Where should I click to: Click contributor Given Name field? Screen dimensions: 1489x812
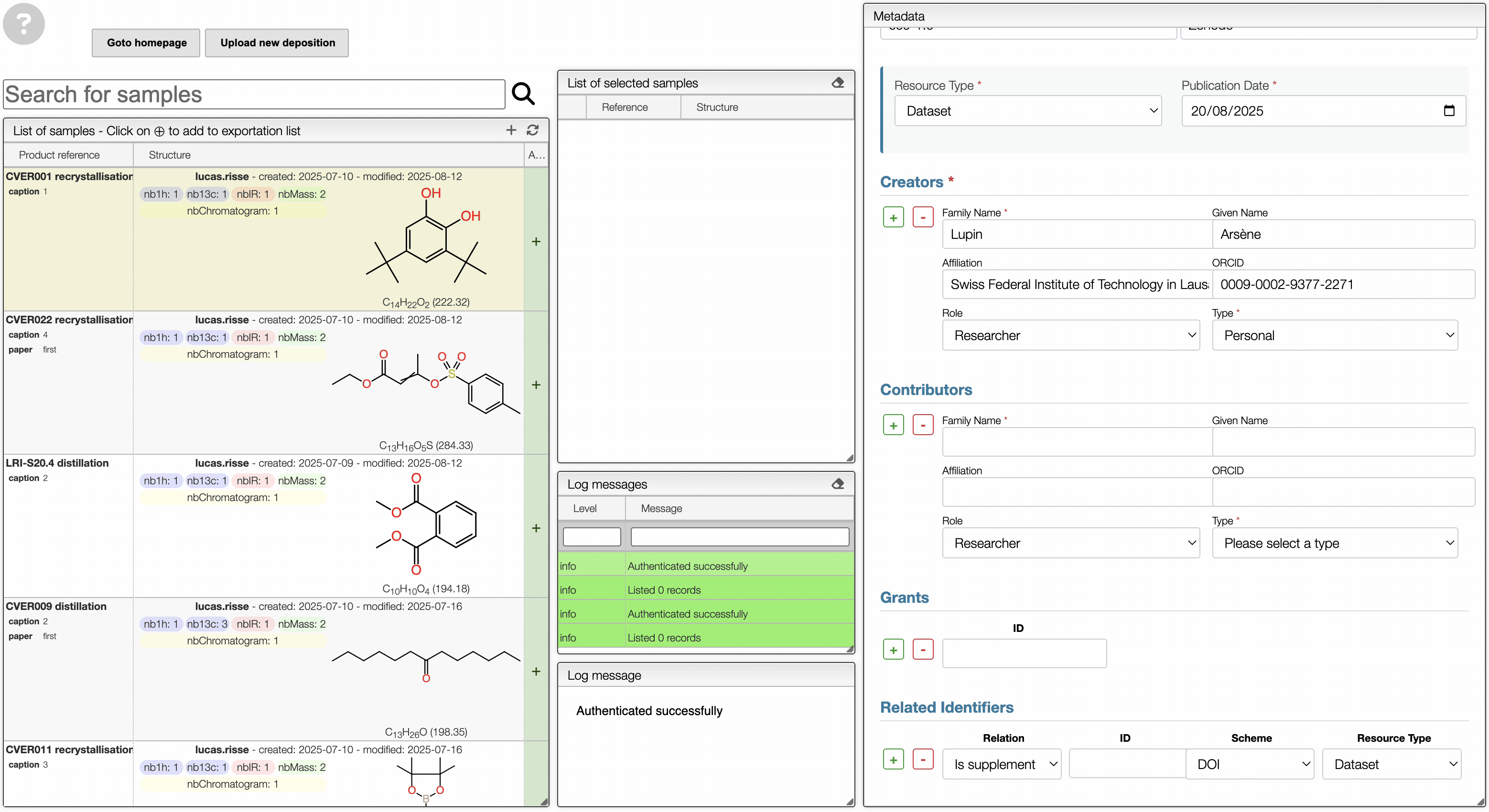click(x=1343, y=442)
